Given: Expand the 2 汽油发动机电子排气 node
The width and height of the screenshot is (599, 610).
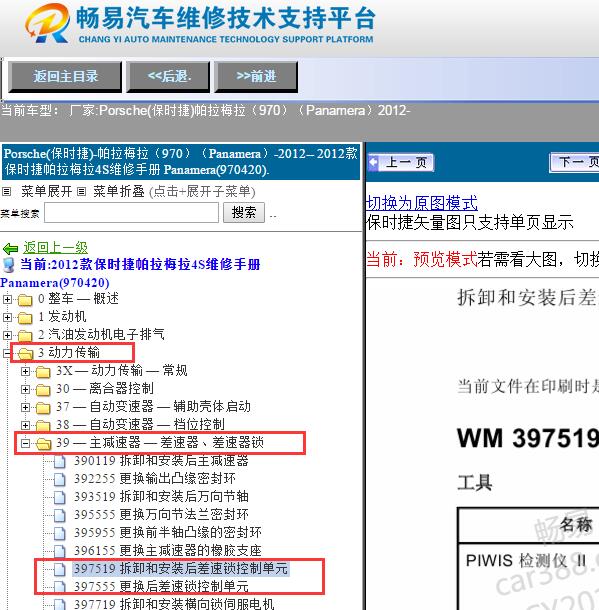Looking at the screenshot, I should [7, 335].
